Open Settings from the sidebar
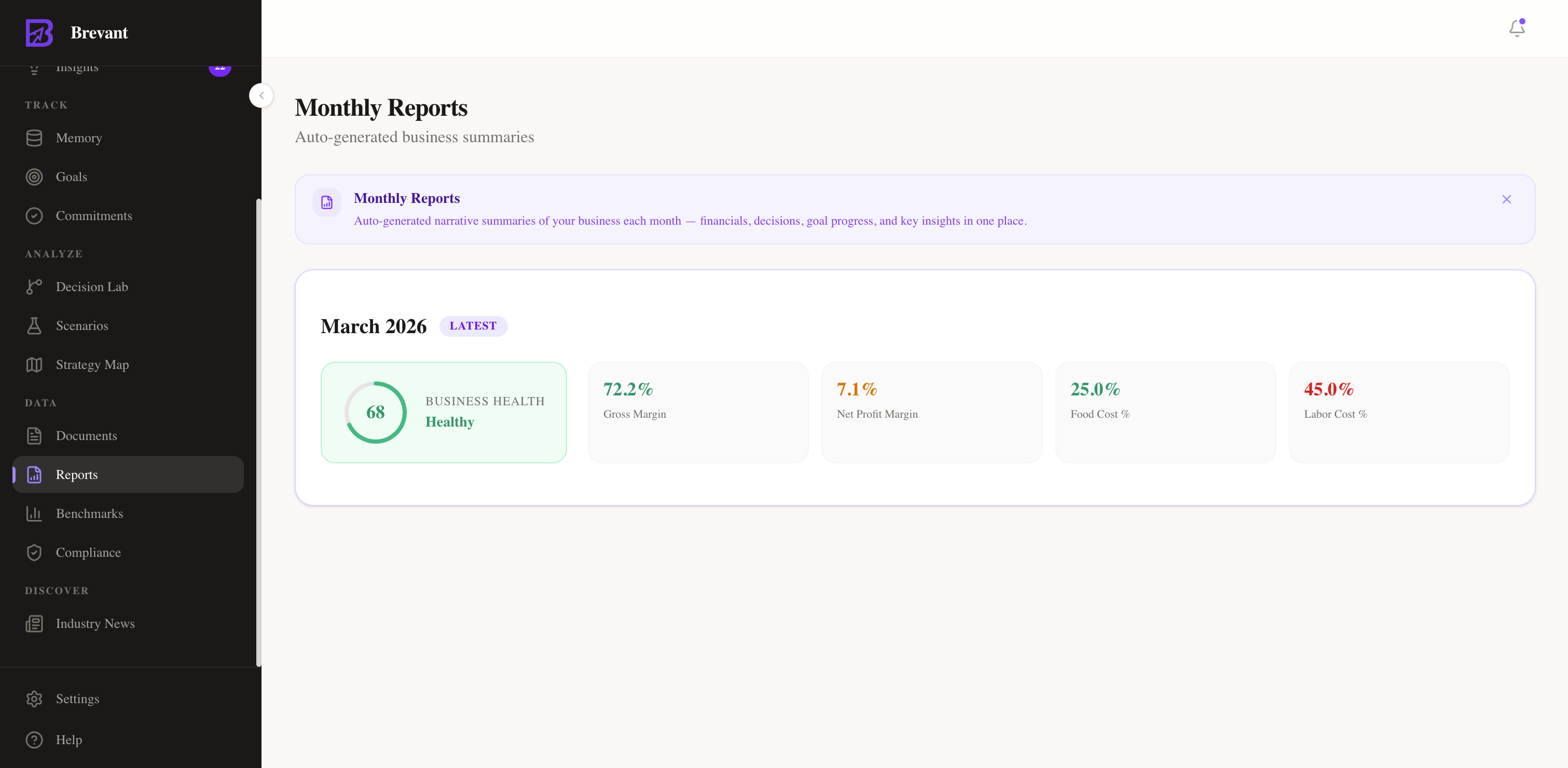This screenshot has height=768, width=1568. click(x=77, y=698)
